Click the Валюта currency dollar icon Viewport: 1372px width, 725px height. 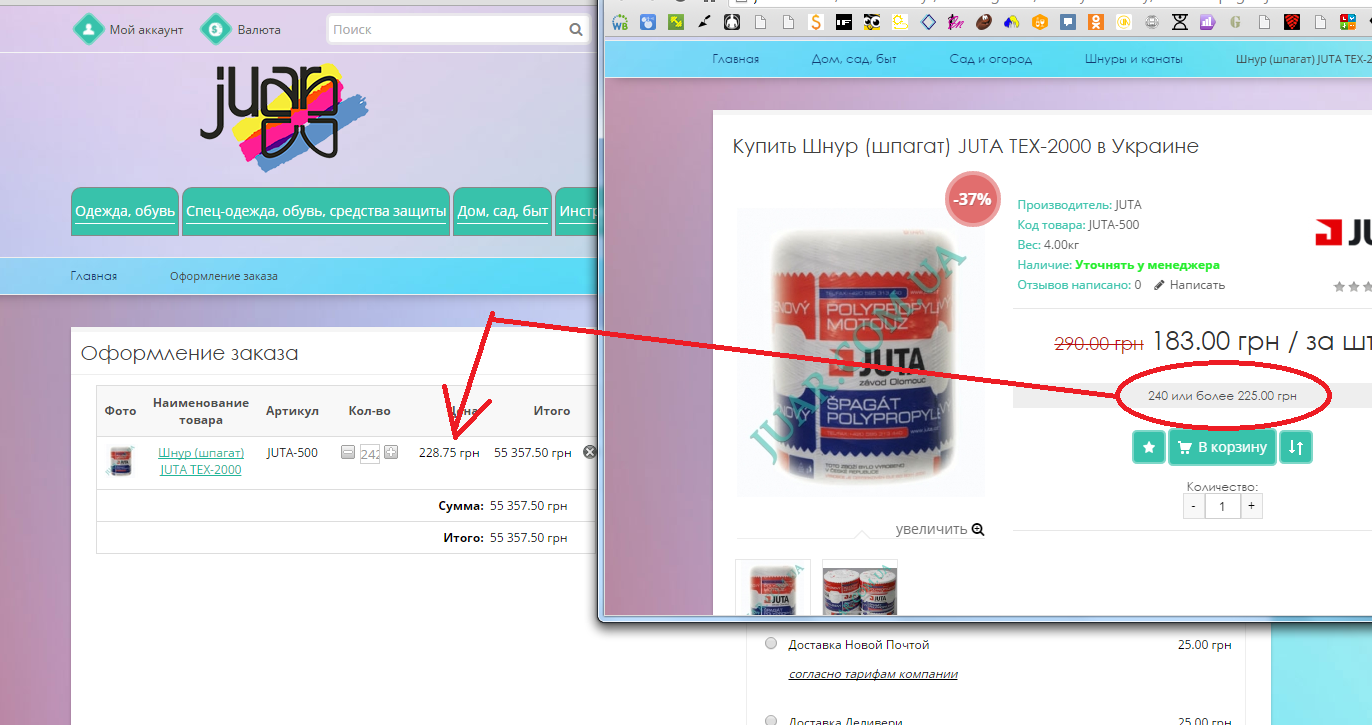coord(217,29)
